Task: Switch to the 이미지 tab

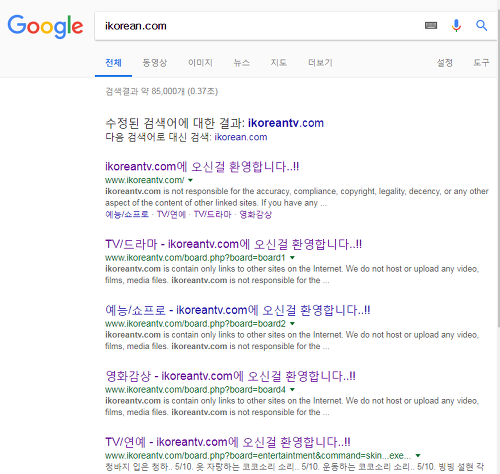Action: [x=200, y=63]
